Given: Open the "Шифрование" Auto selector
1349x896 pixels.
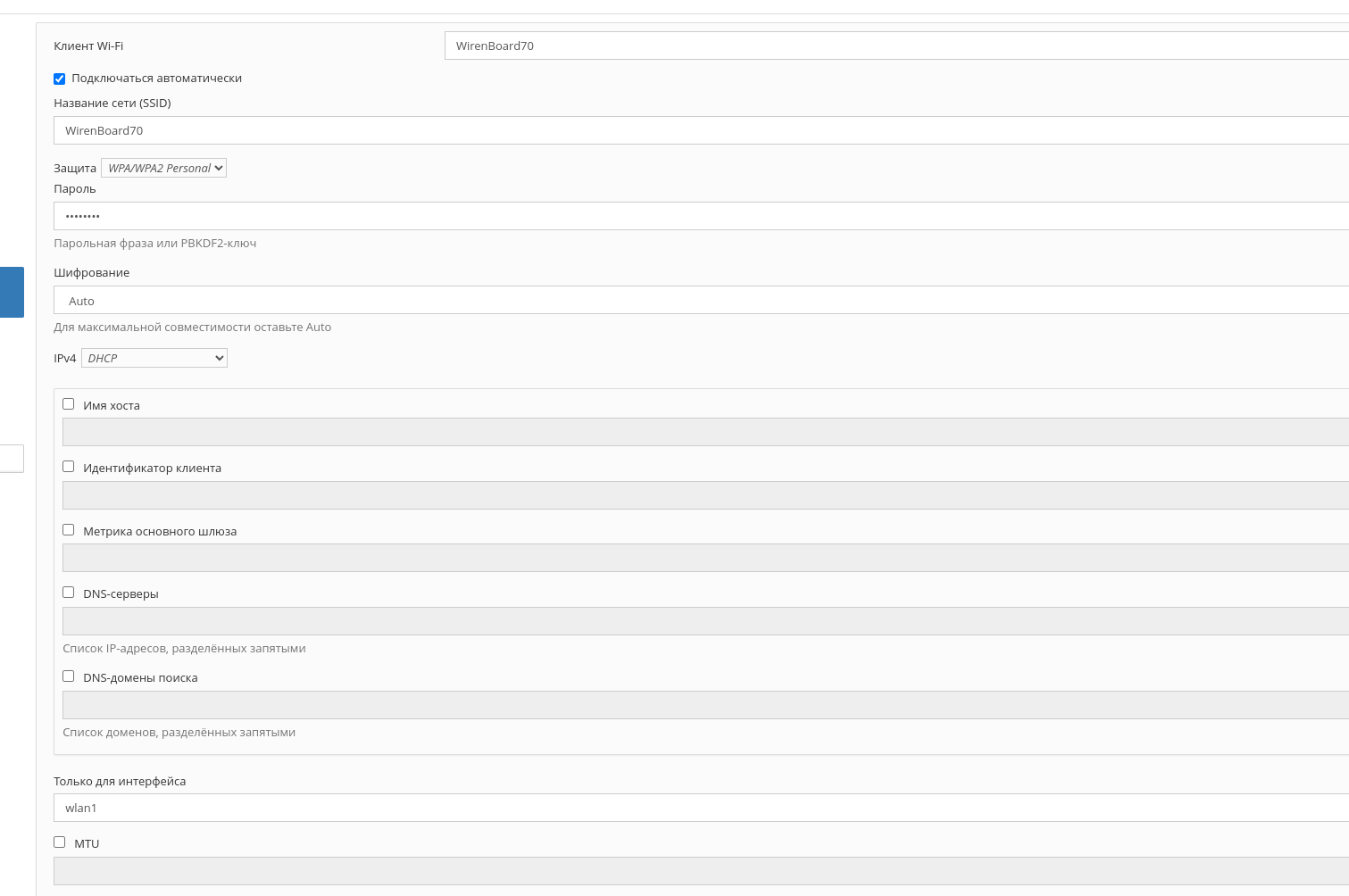Looking at the screenshot, I should 701,300.
